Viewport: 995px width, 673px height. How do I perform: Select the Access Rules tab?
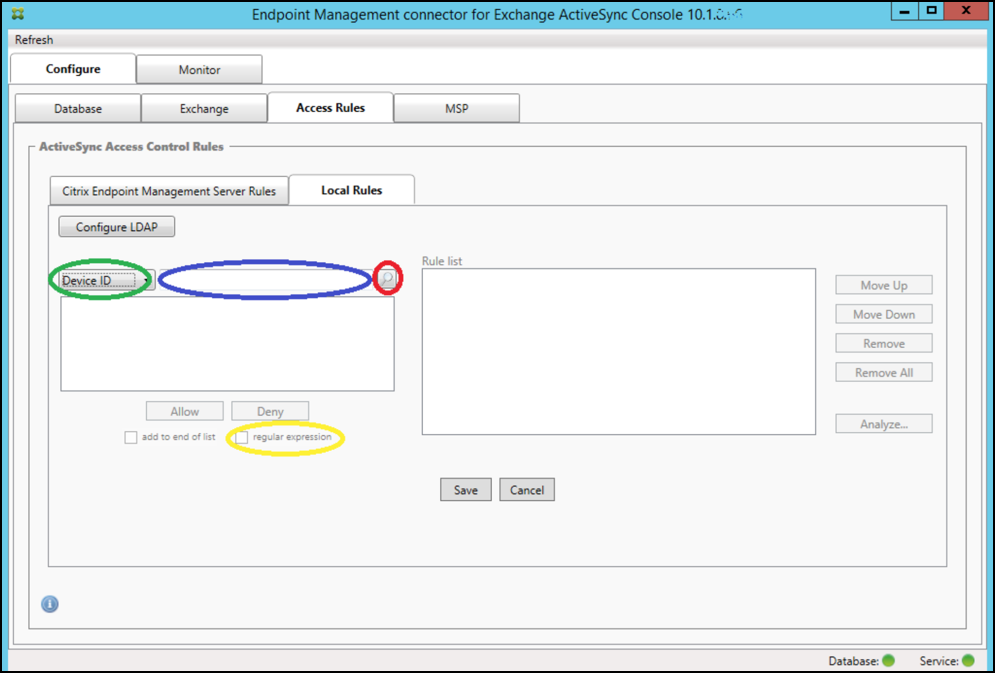pyautogui.click(x=331, y=108)
